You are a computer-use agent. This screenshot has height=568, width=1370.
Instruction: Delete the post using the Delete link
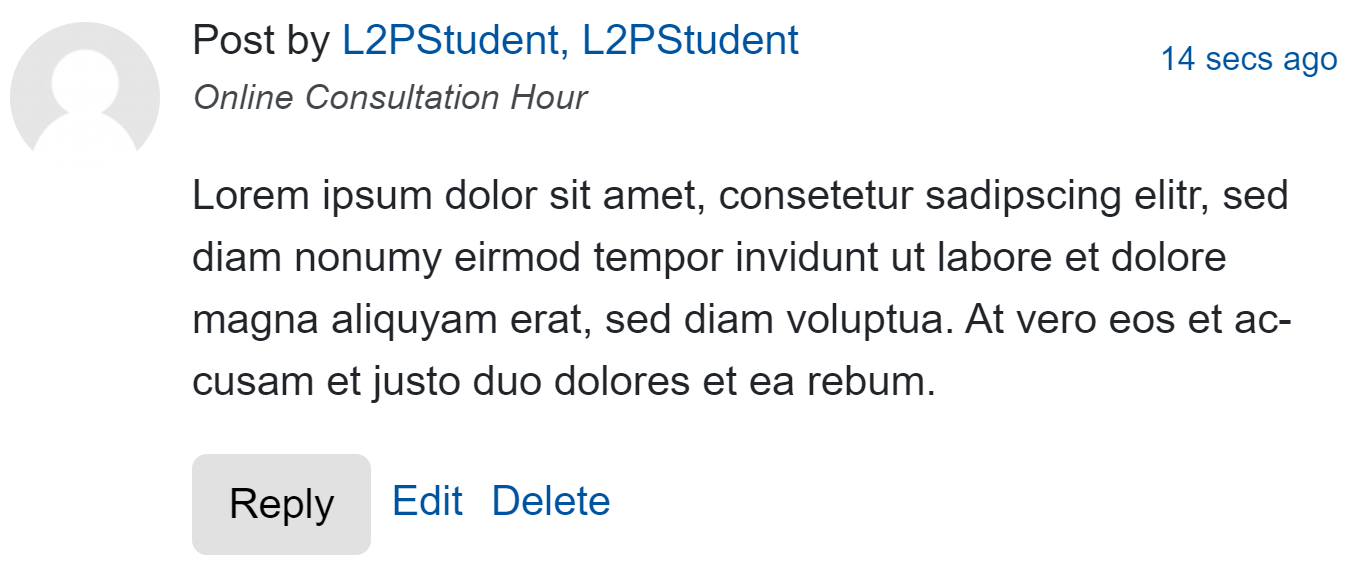point(551,501)
